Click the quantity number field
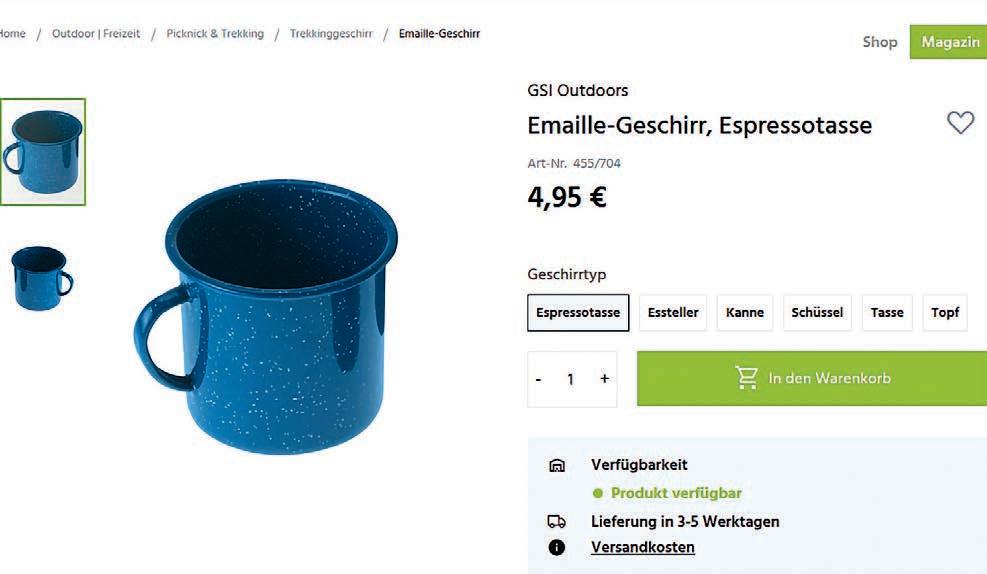The width and height of the screenshot is (987, 574). click(x=570, y=379)
